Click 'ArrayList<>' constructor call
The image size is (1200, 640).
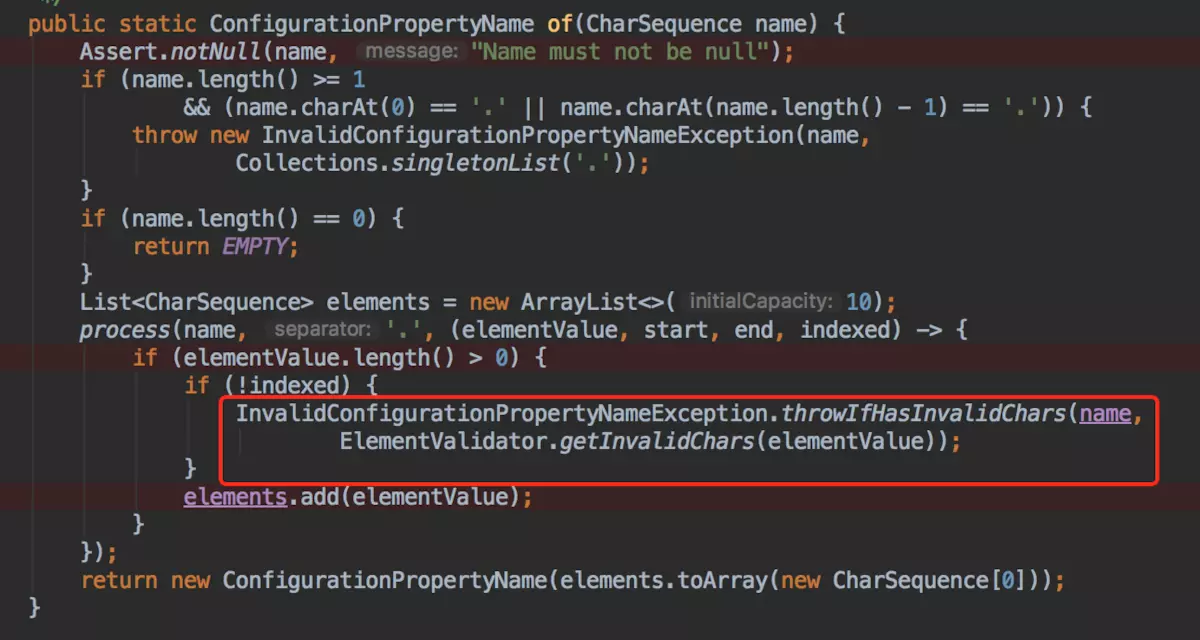[592, 302]
